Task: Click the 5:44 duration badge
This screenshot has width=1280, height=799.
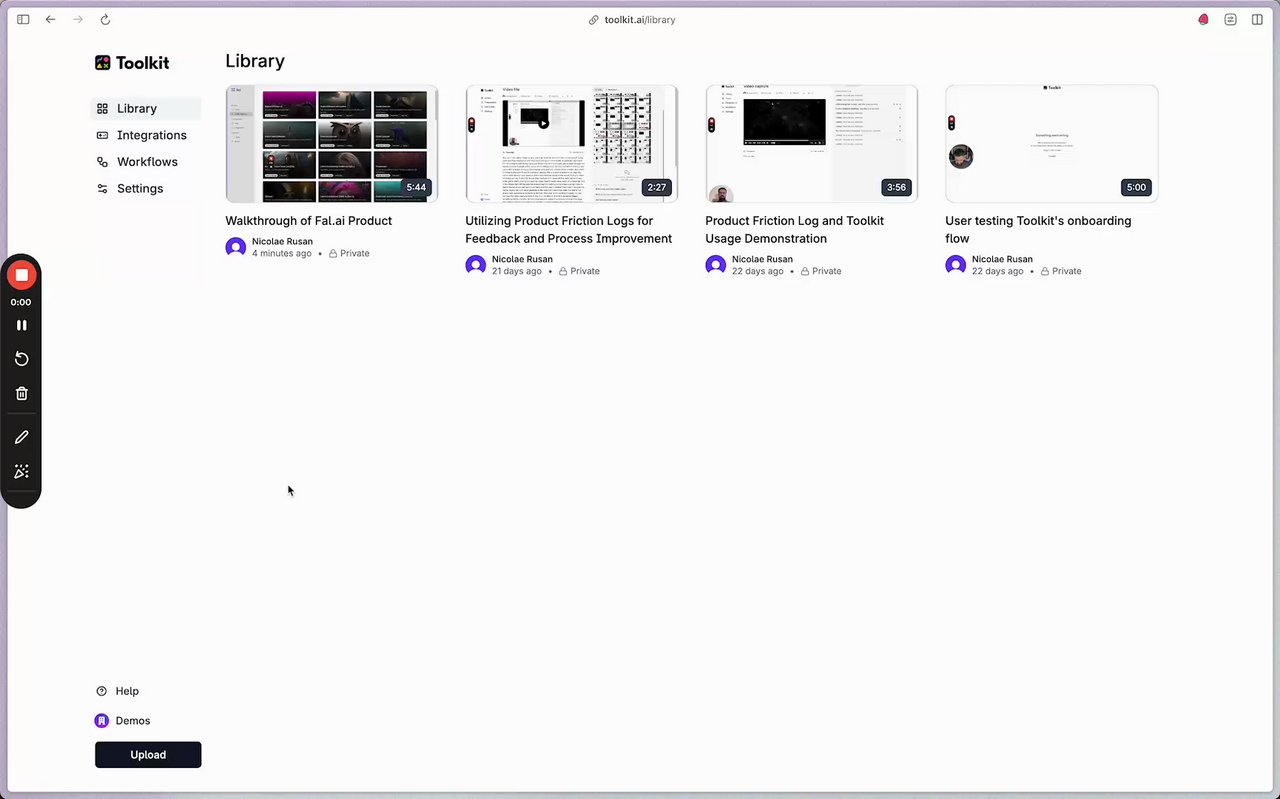Action: pyautogui.click(x=416, y=187)
